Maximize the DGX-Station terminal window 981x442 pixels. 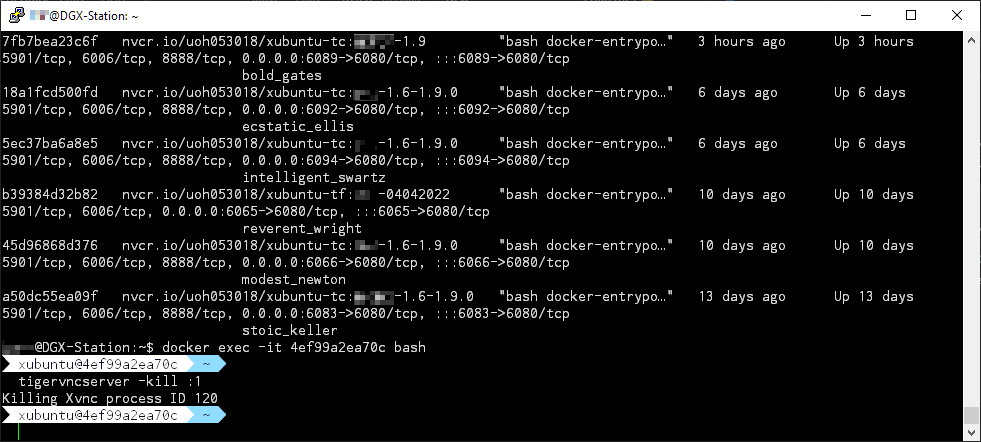(x=910, y=16)
